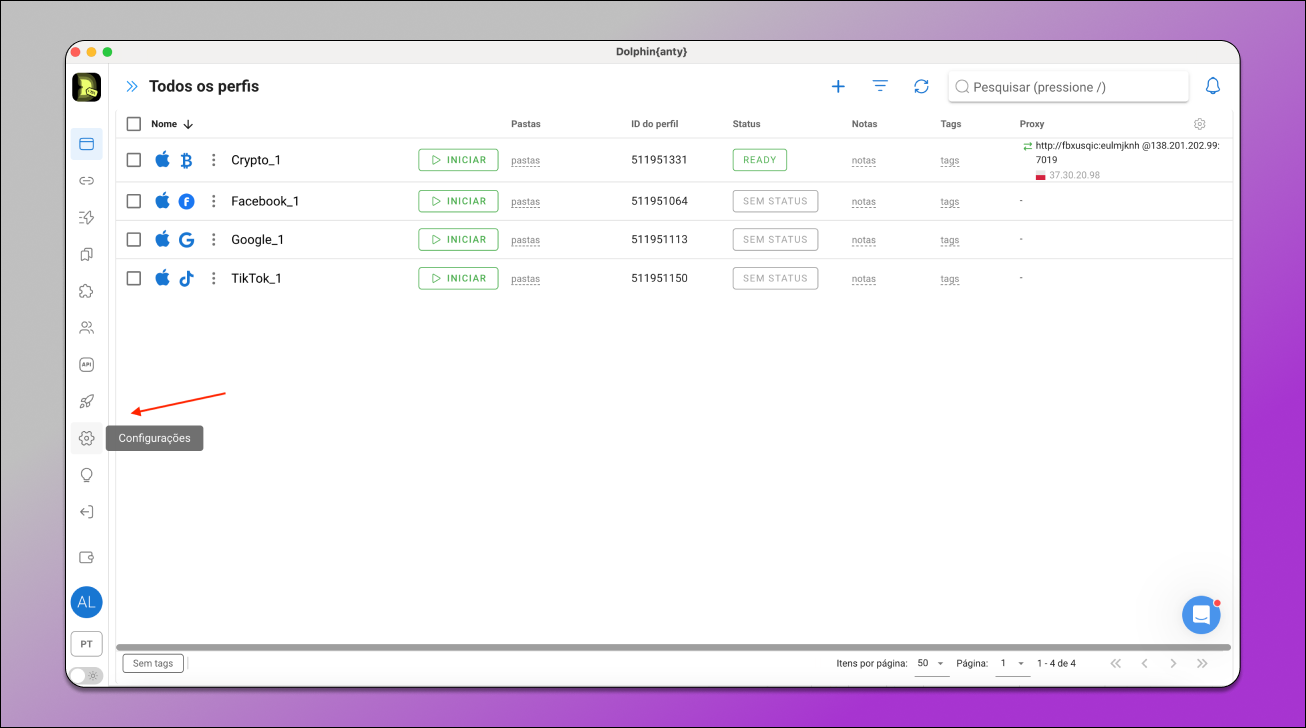
Task: Open the copy/bookmarks sidebar icon
Action: 86,254
